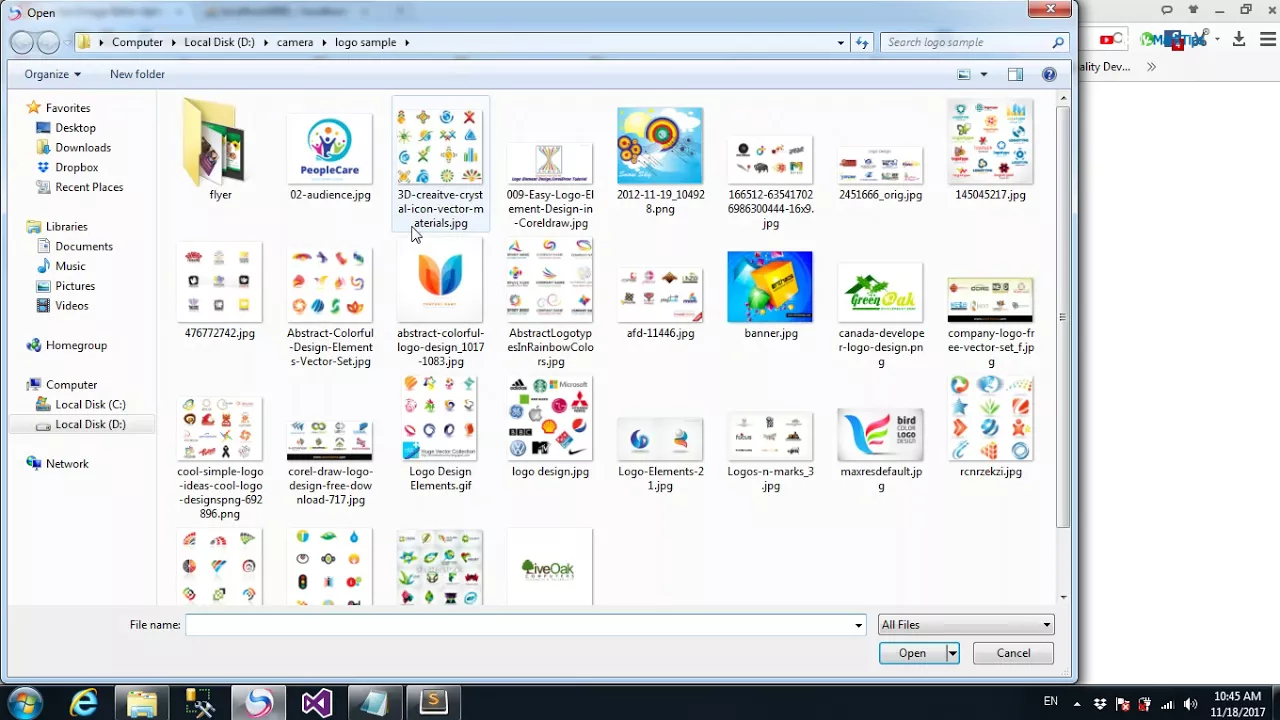Launch Internet Explorer from taskbar
Viewport: 1280px width, 720px height.
tap(84, 703)
